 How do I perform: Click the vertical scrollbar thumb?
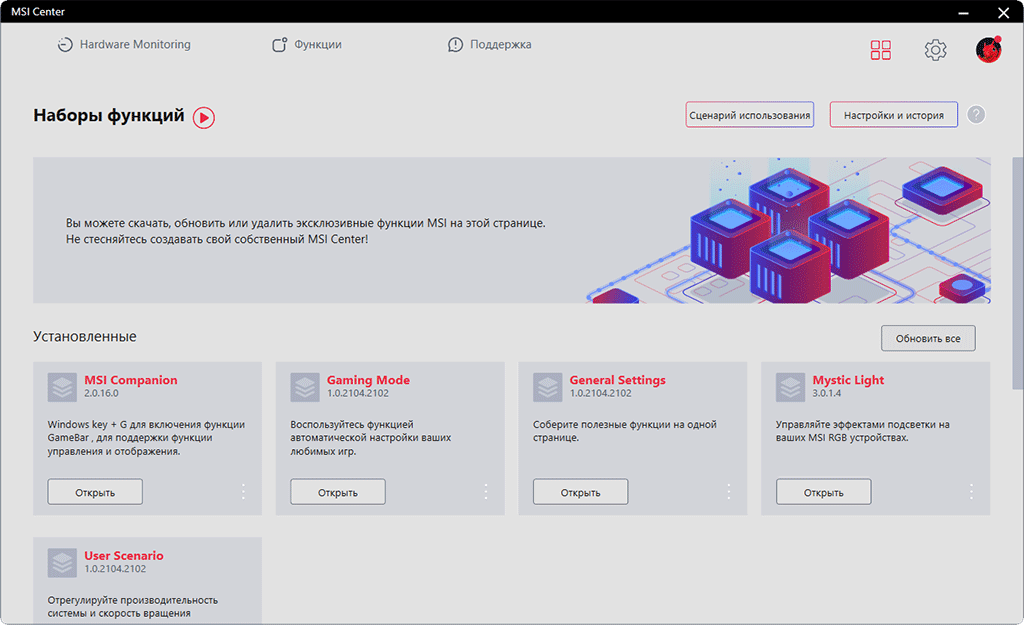tap(1017, 273)
